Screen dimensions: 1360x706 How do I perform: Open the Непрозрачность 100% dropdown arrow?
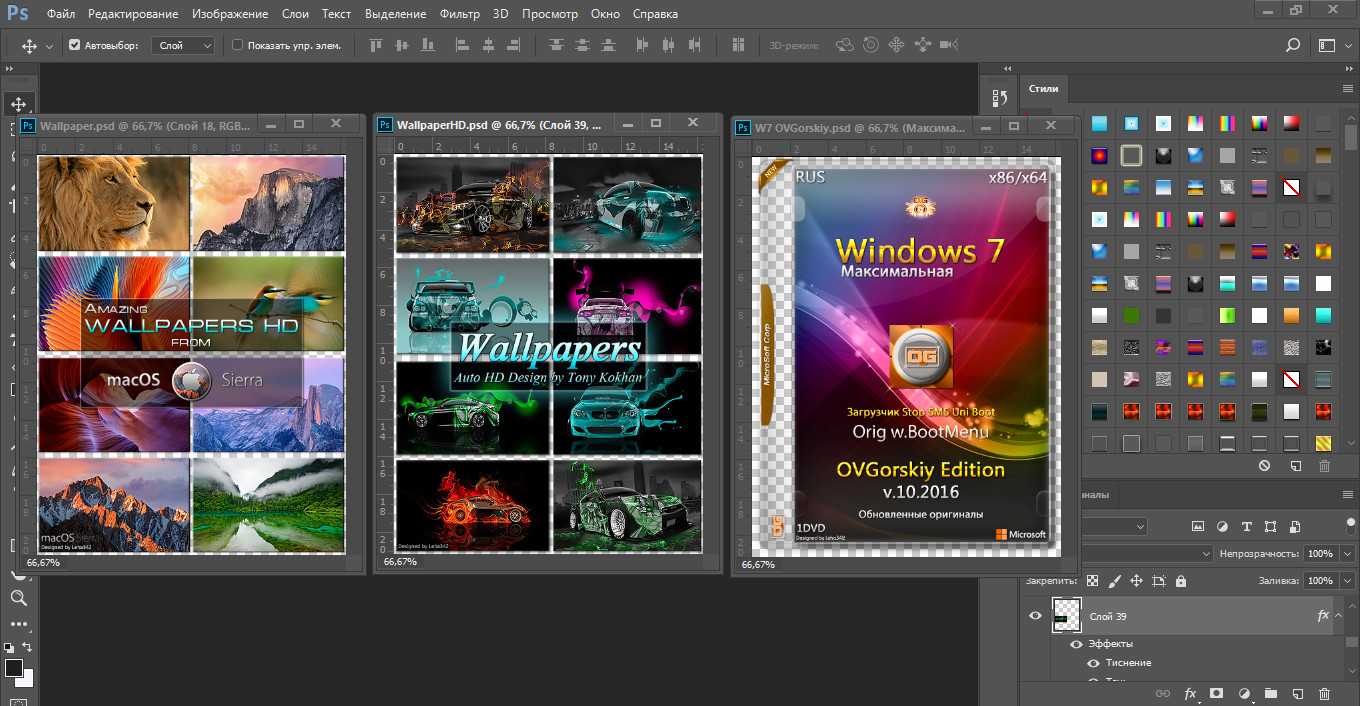click(1347, 554)
